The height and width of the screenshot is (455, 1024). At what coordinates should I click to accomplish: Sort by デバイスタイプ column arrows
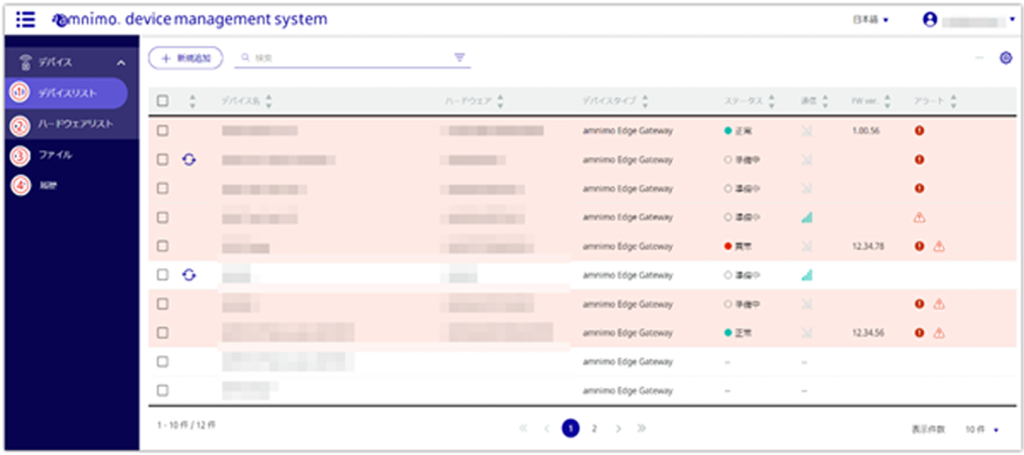(x=645, y=101)
